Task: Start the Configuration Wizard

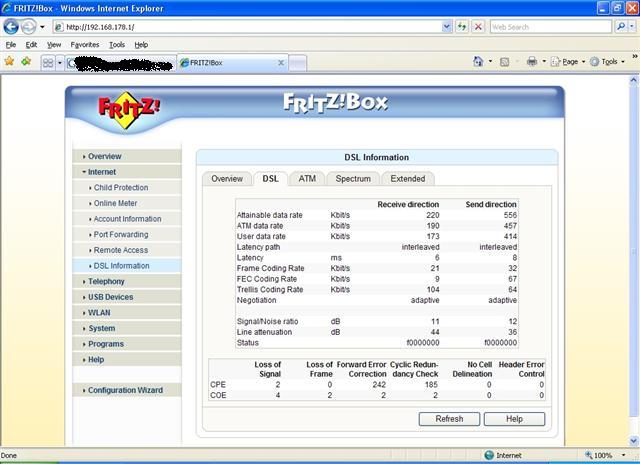Action: coord(127,390)
